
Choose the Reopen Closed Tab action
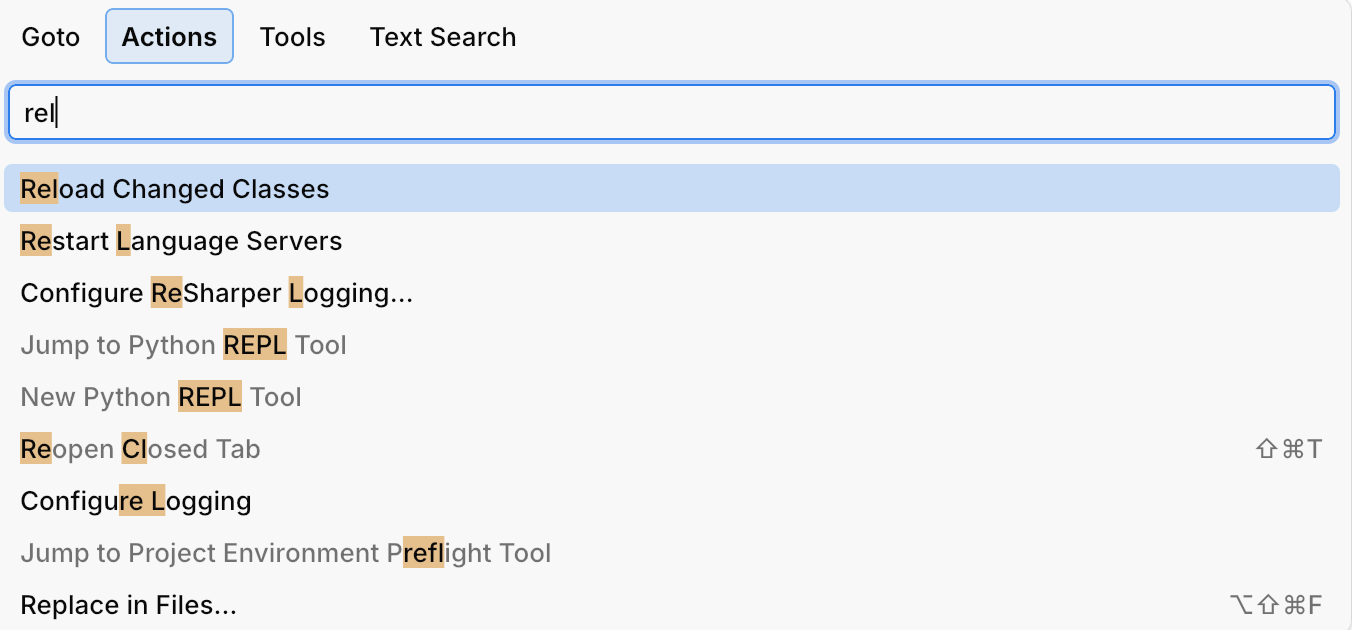coord(139,448)
